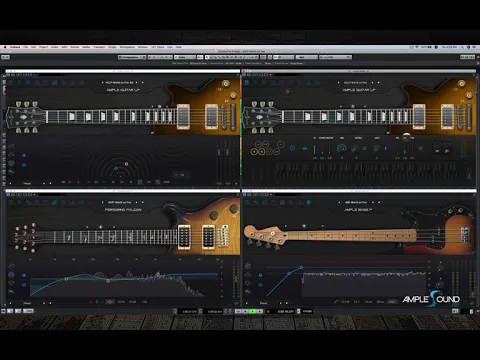Toggle the second yellow circle button in top-right main panel
Screen dimensions: 480x360
tap(262, 152)
